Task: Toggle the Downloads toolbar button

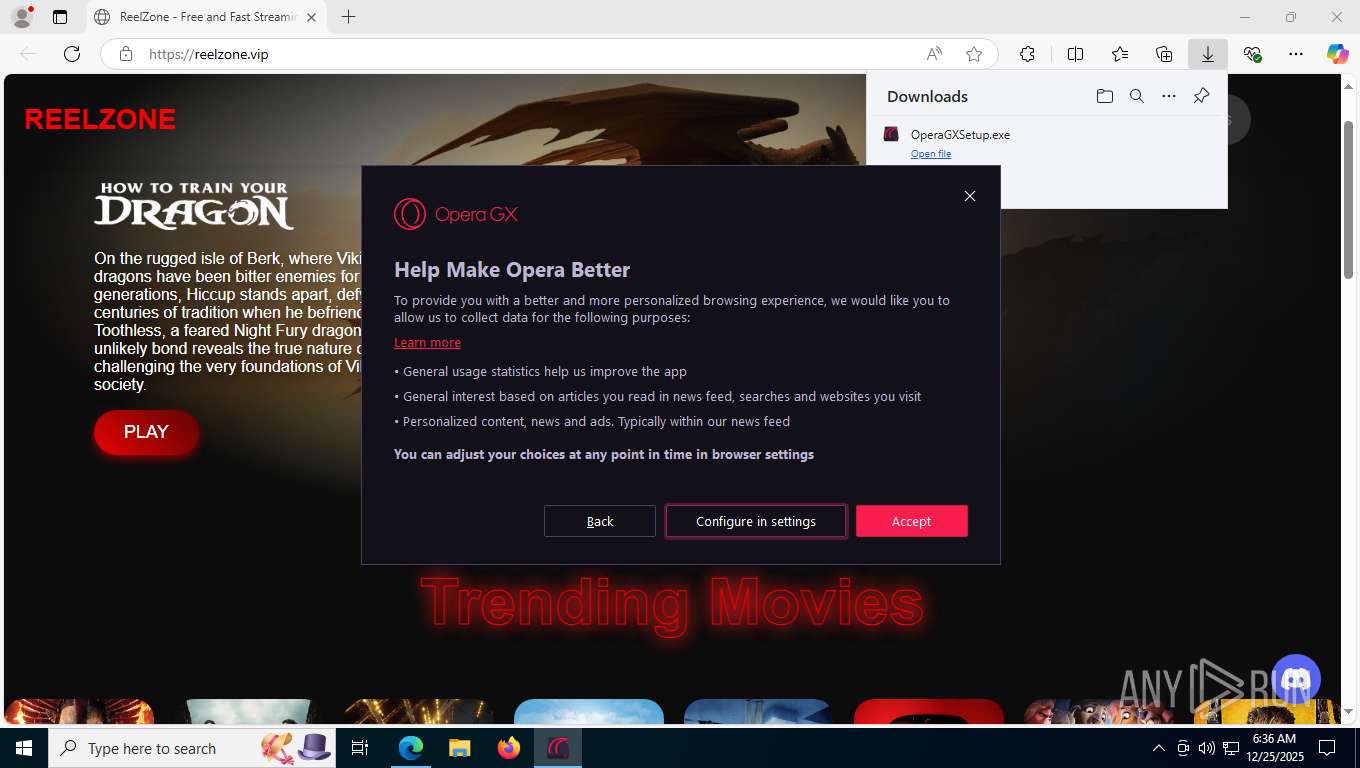Action: (x=1208, y=54)
